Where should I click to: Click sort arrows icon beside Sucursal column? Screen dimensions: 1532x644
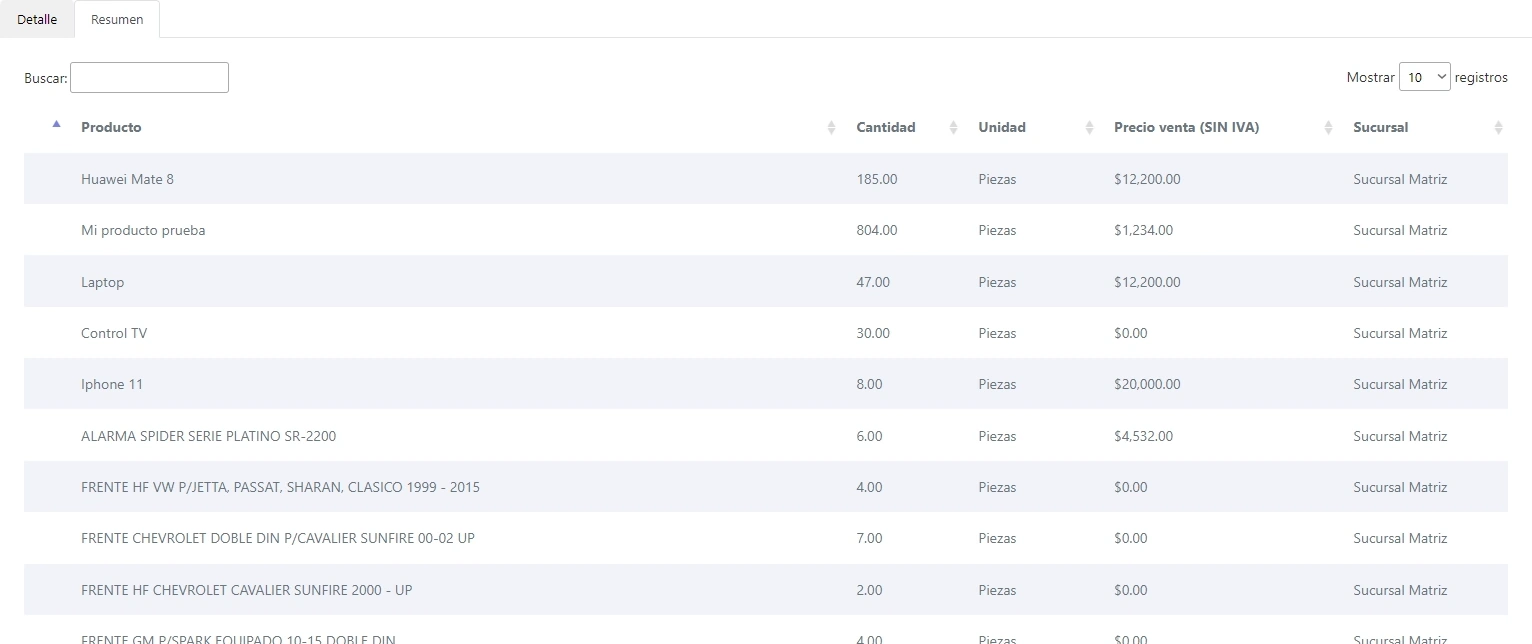pyautogui.click(x=1497, y=128)
